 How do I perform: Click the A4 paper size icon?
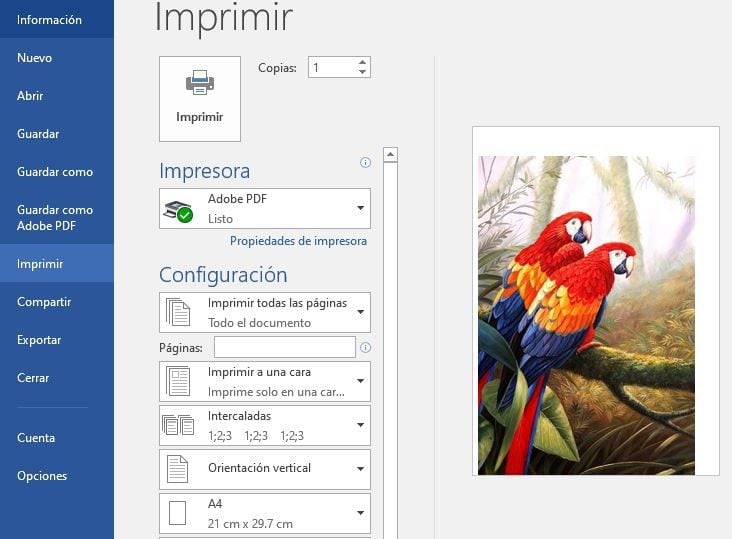tap(178, 513)
